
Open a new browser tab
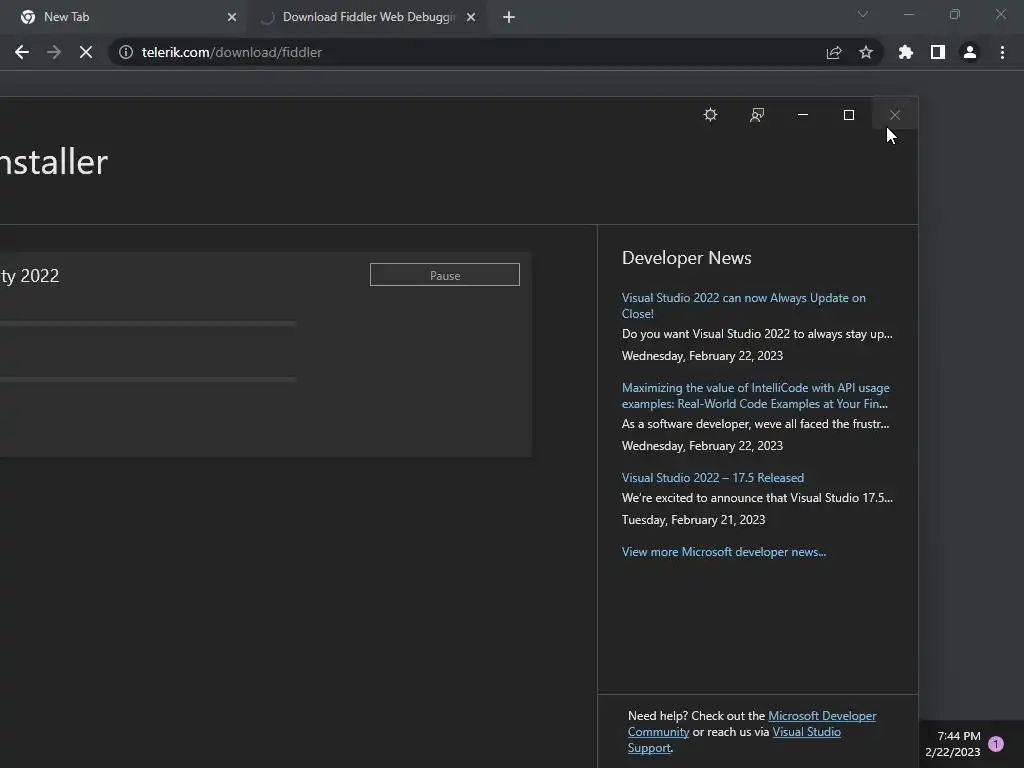509,18
